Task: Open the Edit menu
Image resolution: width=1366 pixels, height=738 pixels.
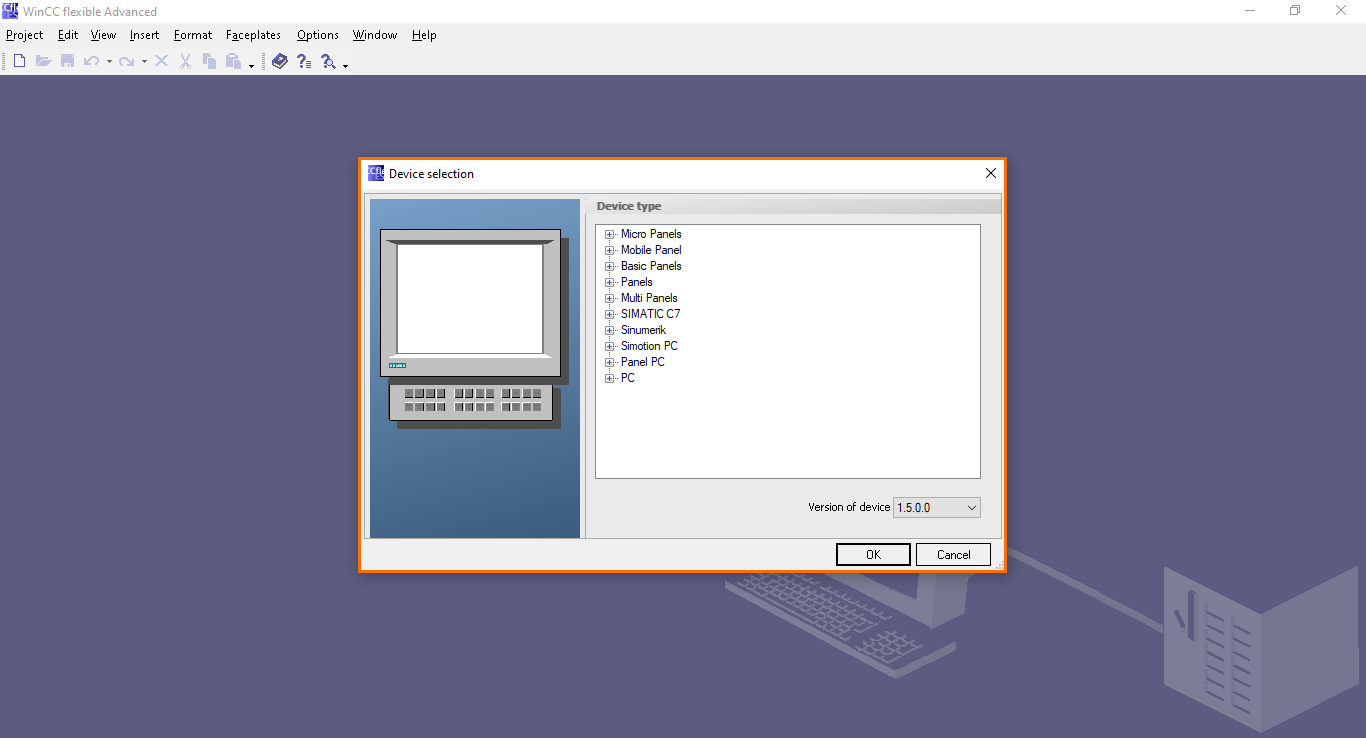Action: [x=68, y=35]
